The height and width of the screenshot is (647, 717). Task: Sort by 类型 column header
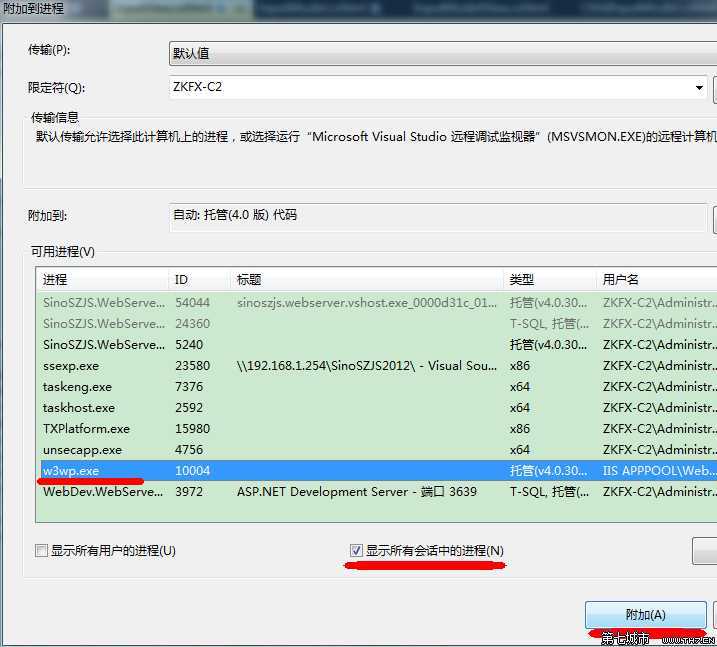coord(550,279)
